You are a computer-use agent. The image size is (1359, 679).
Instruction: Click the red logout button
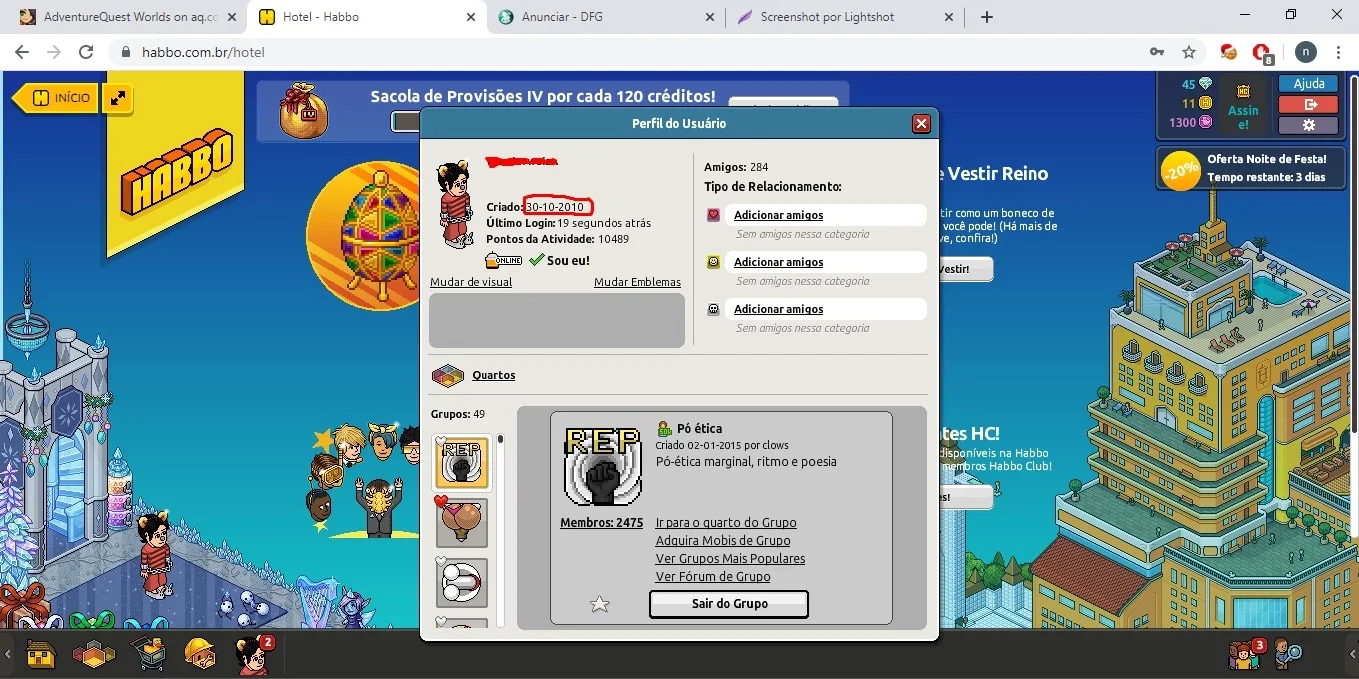coord(1308,104)
